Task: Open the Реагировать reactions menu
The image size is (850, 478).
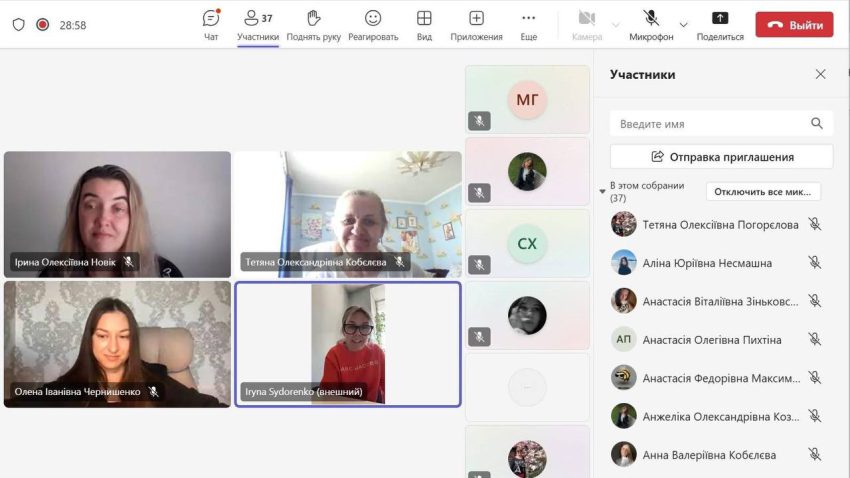Action: point(373,25)
